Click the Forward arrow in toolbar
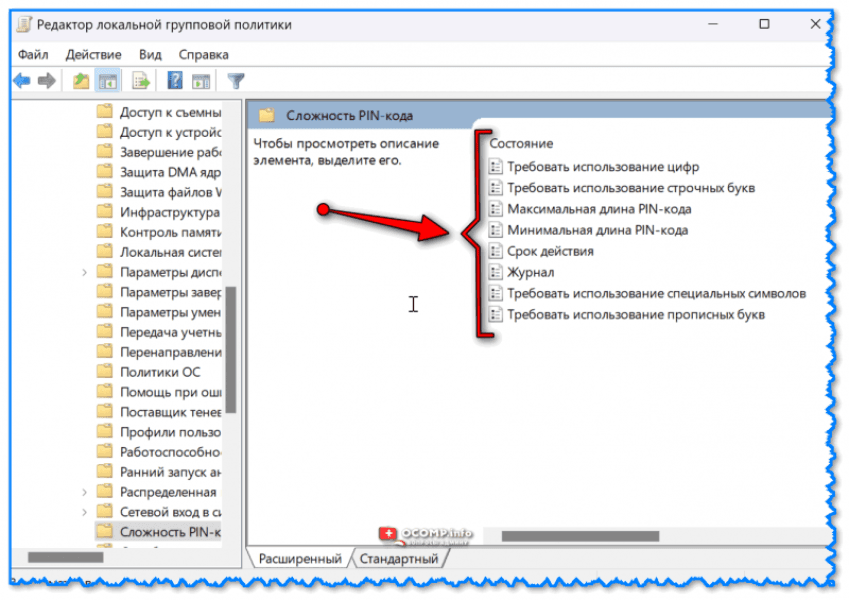The image size is (849, 600). (45, 81)
